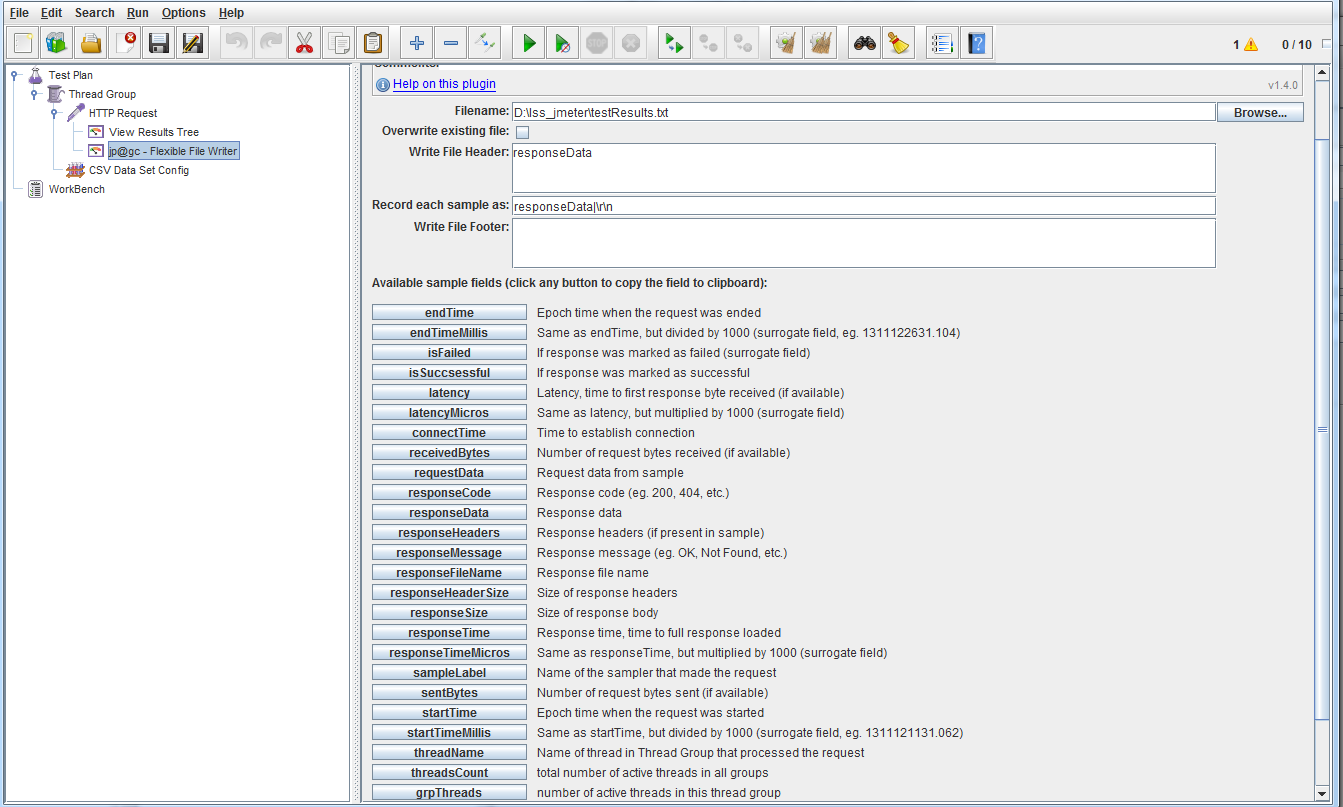
Task: Copy the latency field button
Action: pos(449,393)
